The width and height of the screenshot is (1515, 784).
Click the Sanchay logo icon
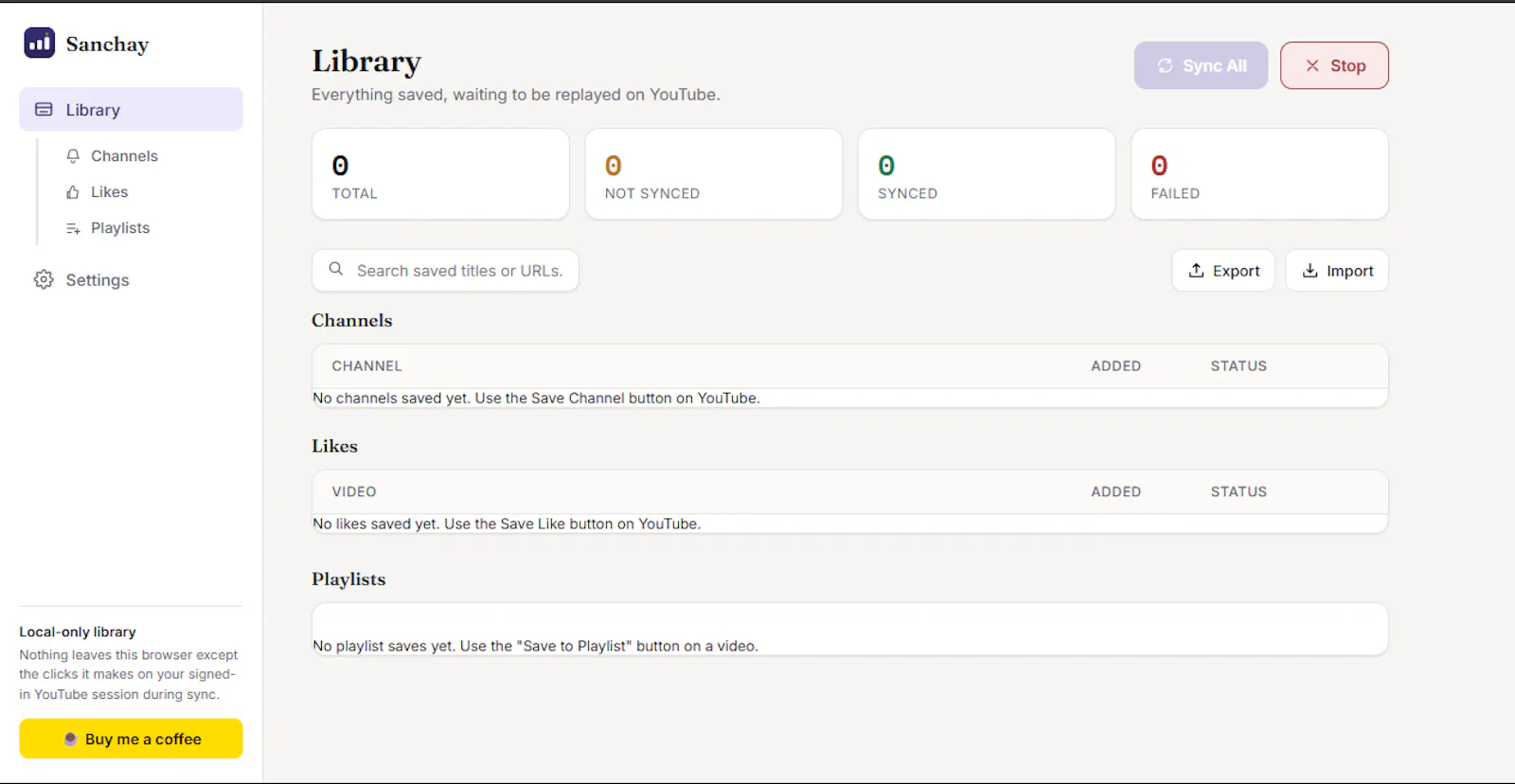pyautogui.click(x=39, y=43)
